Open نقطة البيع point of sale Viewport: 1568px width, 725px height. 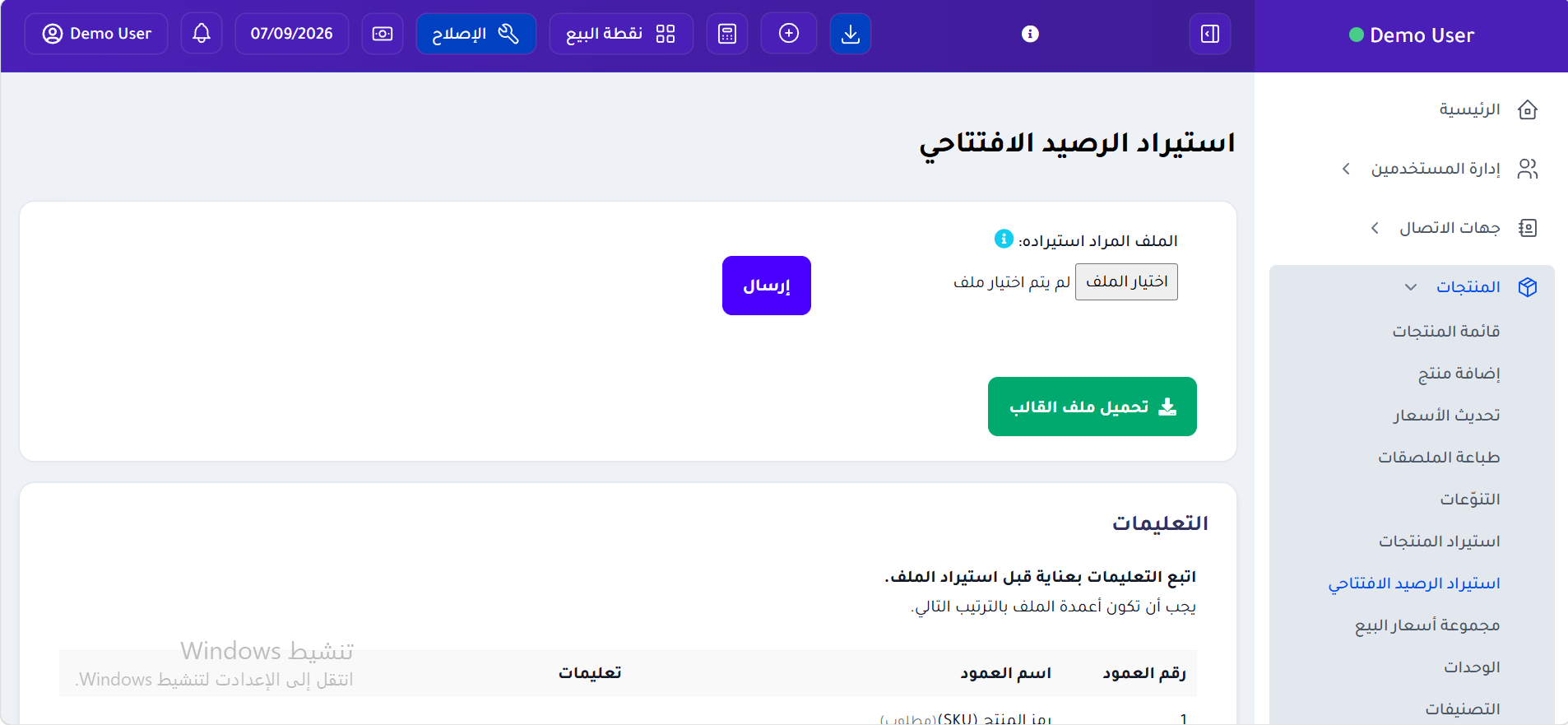pos(621,34)
